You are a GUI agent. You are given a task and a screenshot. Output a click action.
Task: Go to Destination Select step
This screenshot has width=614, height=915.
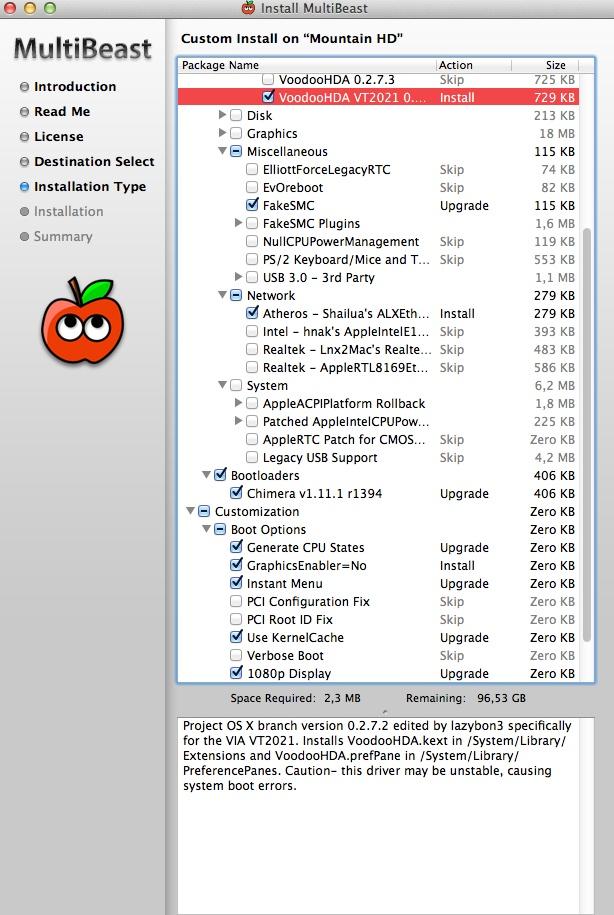[94, 162]
